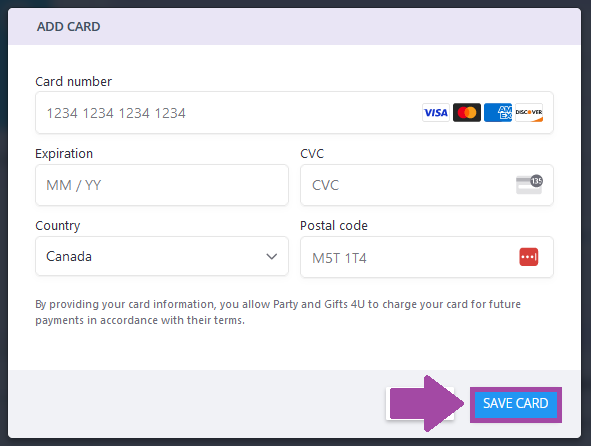This screenshot has width=591, height=446.
Task: Click the purple arrow graphic
Action: click(x=427, y=403)
